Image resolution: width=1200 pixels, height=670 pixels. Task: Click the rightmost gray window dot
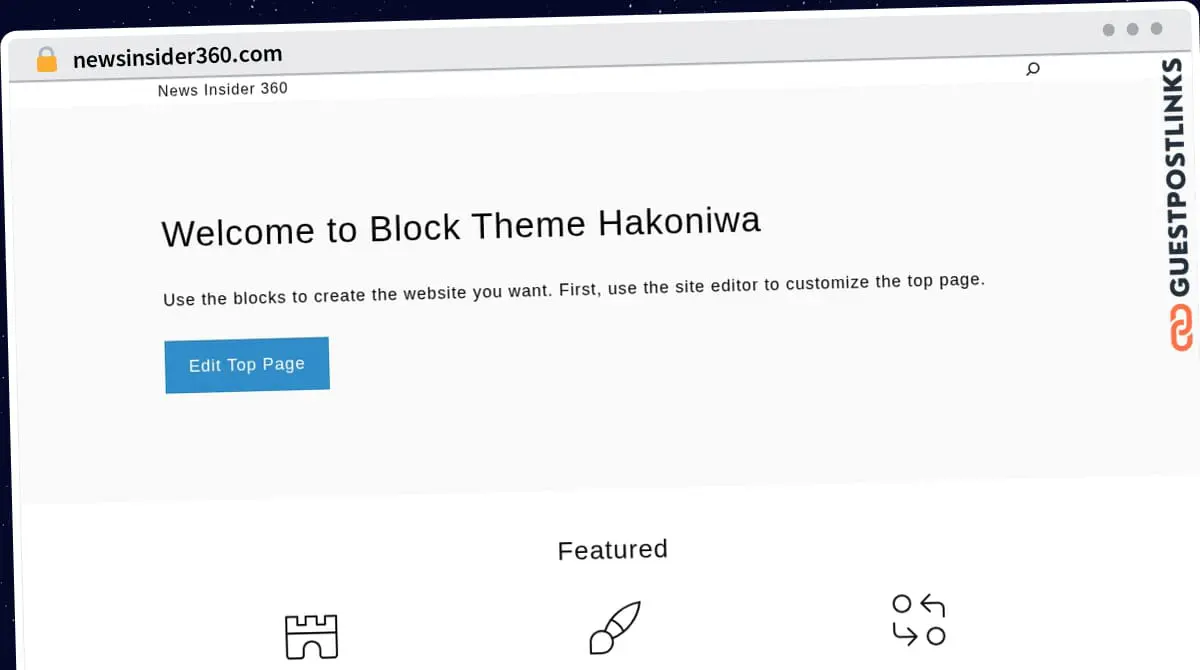(x=1156, y=29)
